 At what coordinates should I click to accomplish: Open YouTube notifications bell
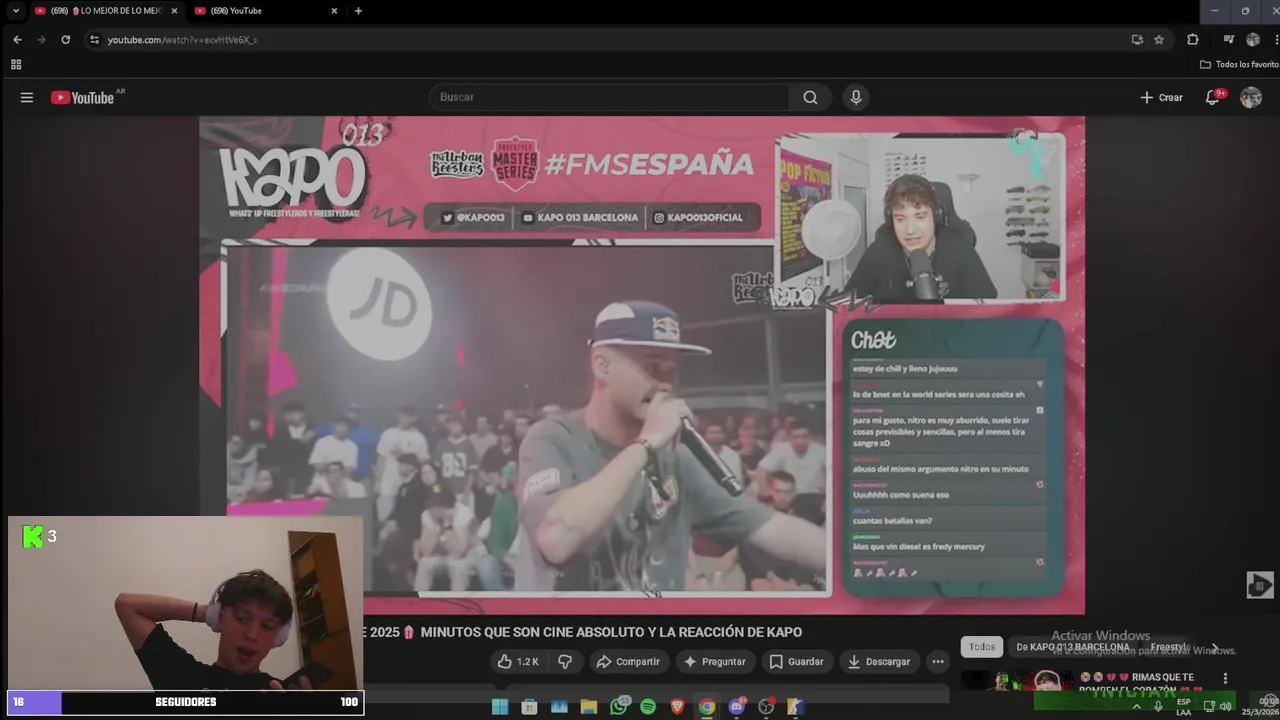pos(1213,97)
